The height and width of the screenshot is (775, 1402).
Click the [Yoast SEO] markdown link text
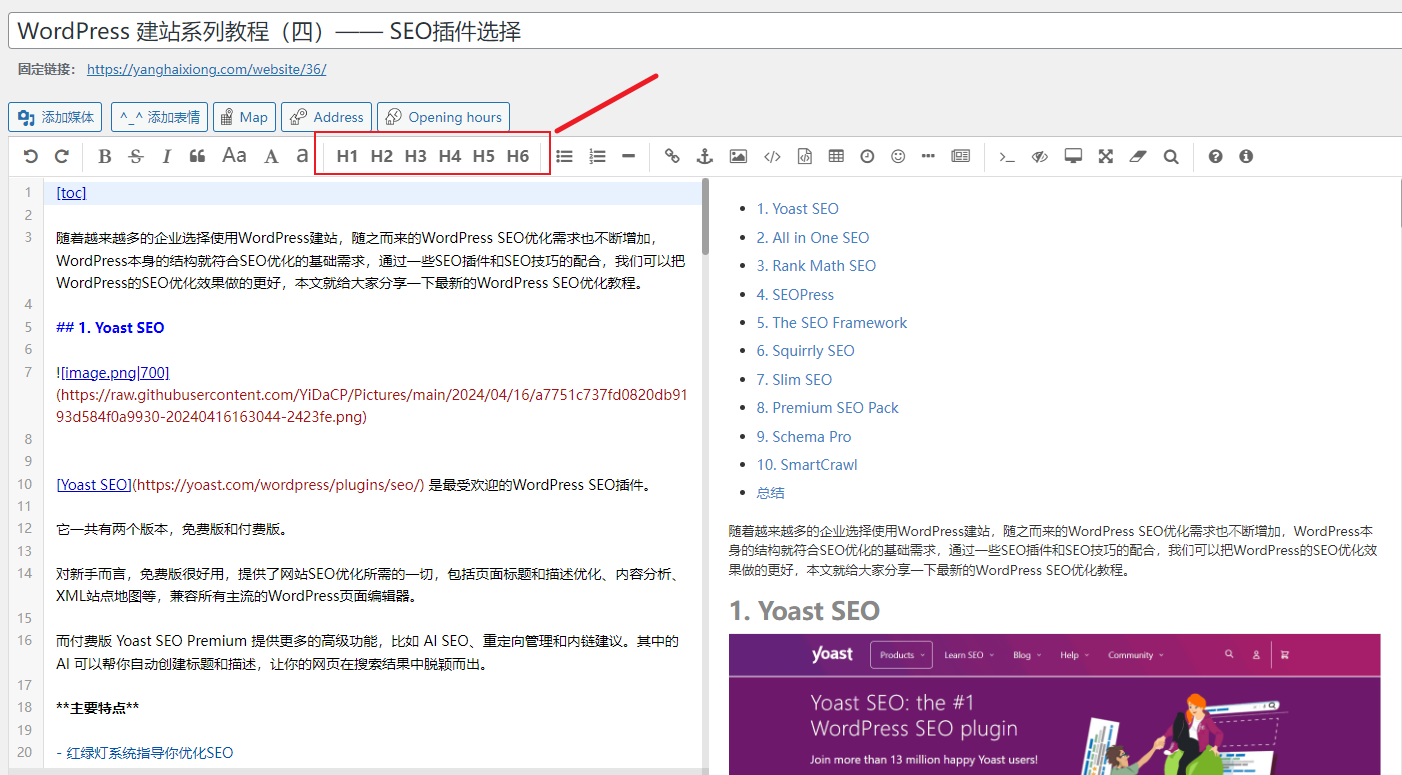(x=94, y=485)
